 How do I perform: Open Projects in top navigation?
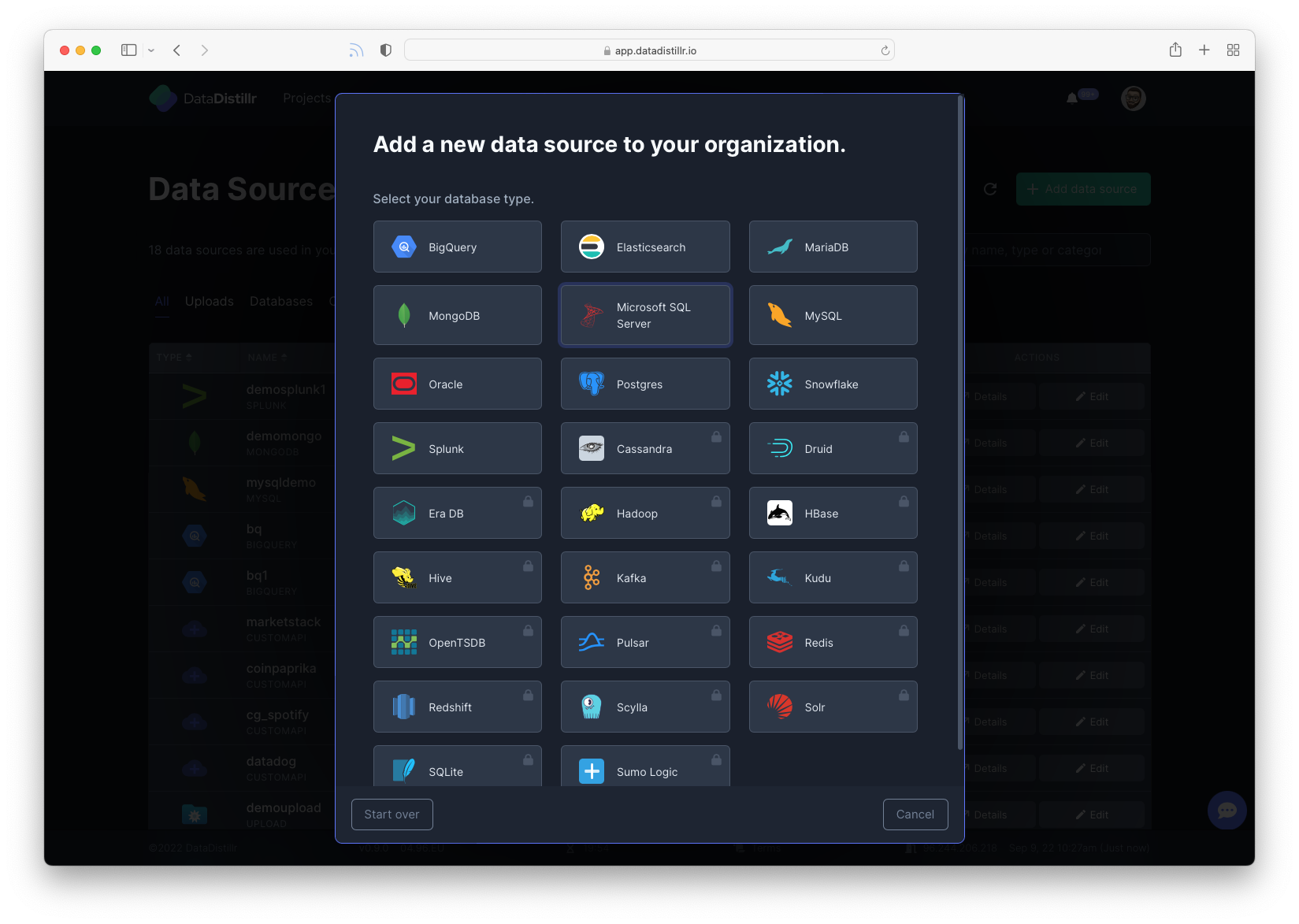click(x=306, y=98)
